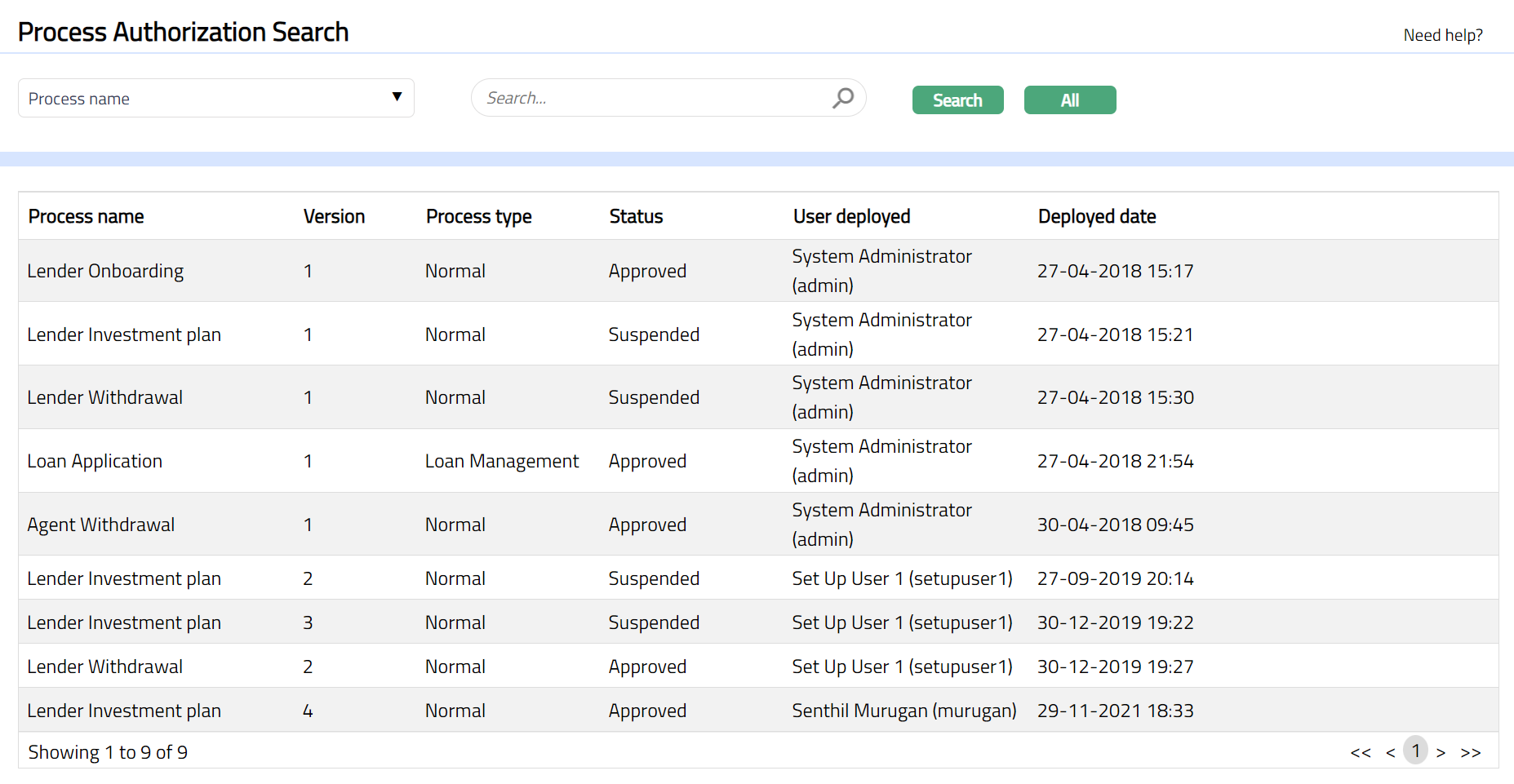Click date 27-04-2018 15:30
1514x784 pixels.
point(1116,397)
